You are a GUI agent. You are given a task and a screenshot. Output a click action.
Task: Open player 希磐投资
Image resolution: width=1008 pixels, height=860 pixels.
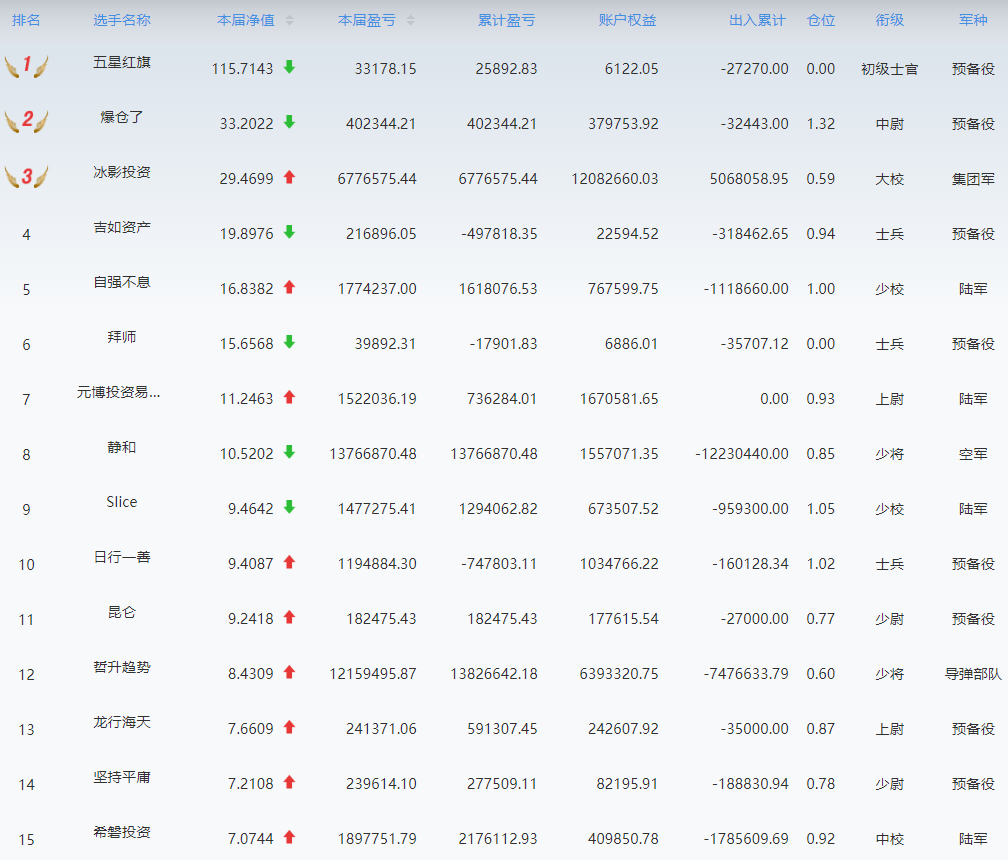pos(122,832)
